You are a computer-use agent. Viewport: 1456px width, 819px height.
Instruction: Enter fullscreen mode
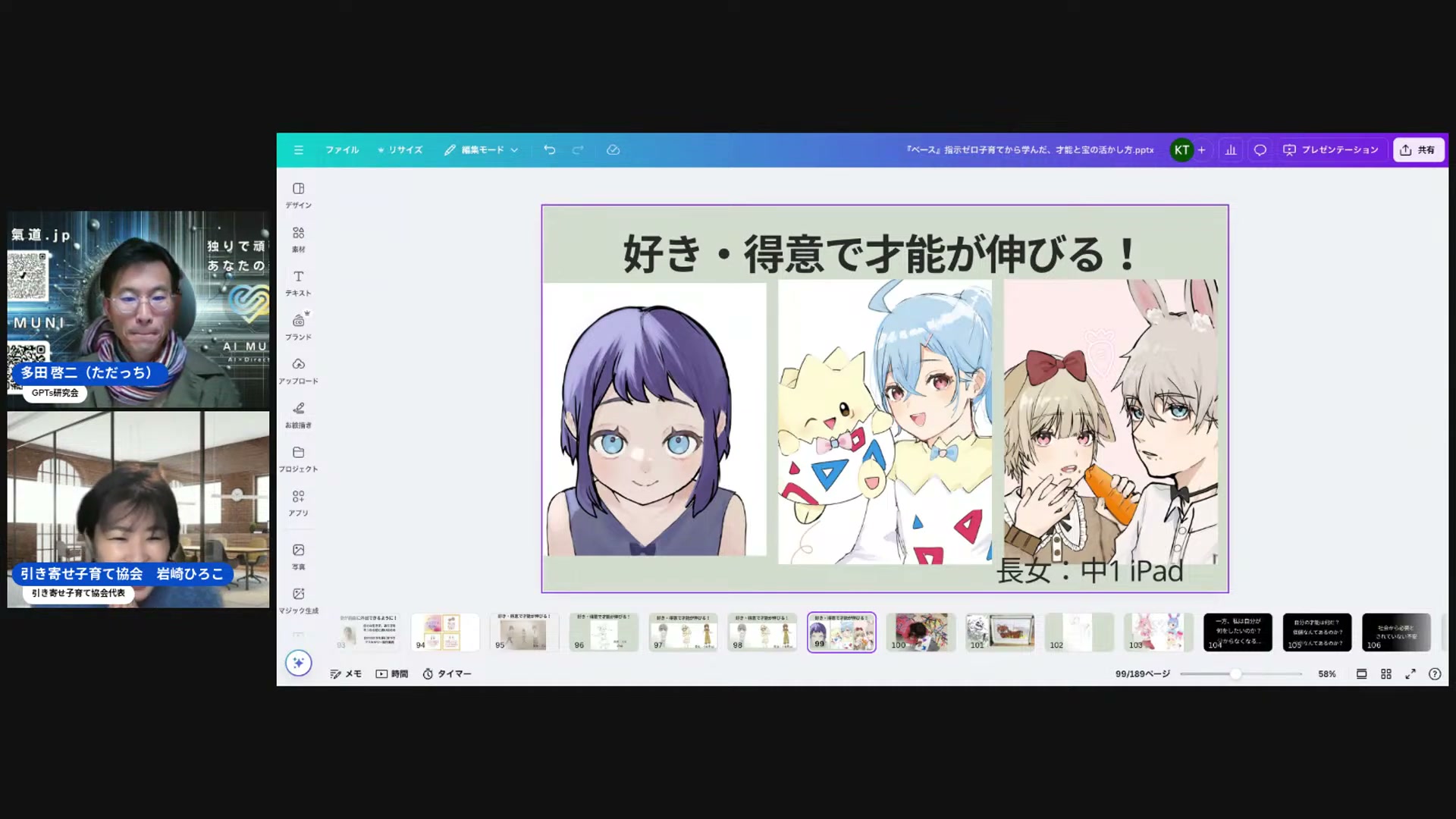(x=1410, y=673)
